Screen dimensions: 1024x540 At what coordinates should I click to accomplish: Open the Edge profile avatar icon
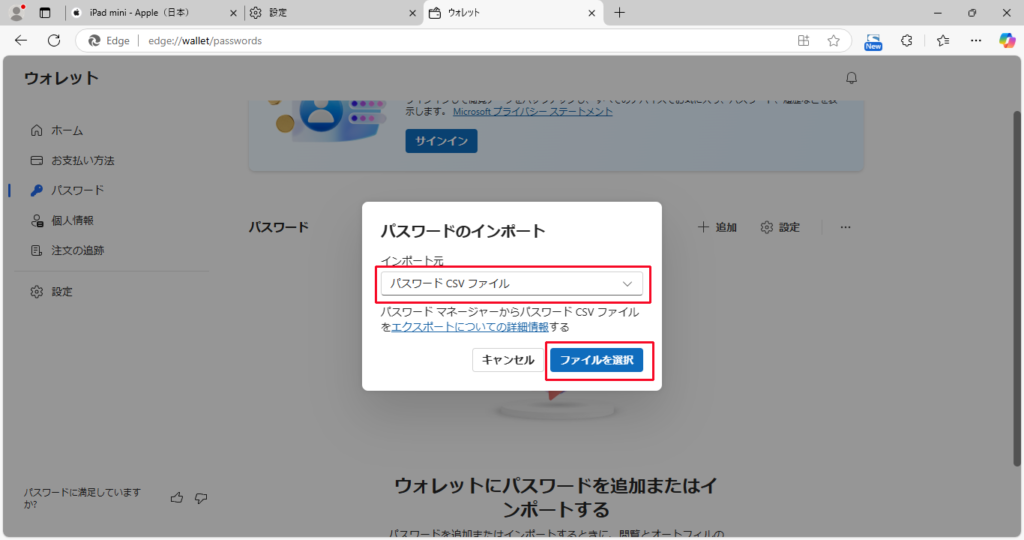click(x=16, y=13)
